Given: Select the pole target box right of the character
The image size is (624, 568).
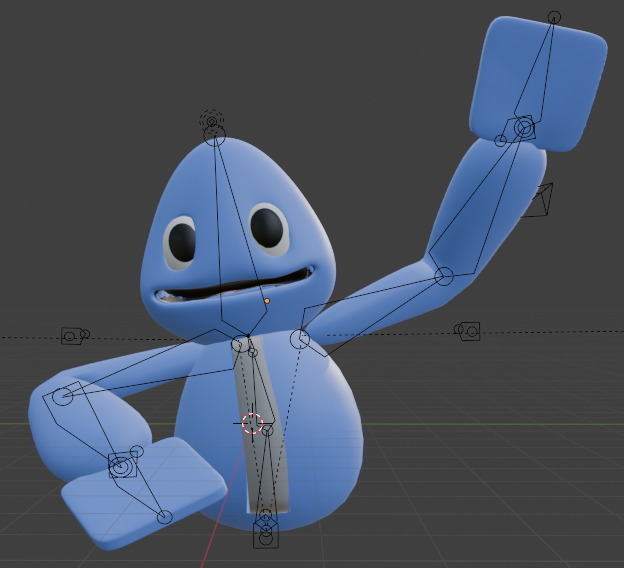Looking at the screenshot, I should tap(471, 331).
